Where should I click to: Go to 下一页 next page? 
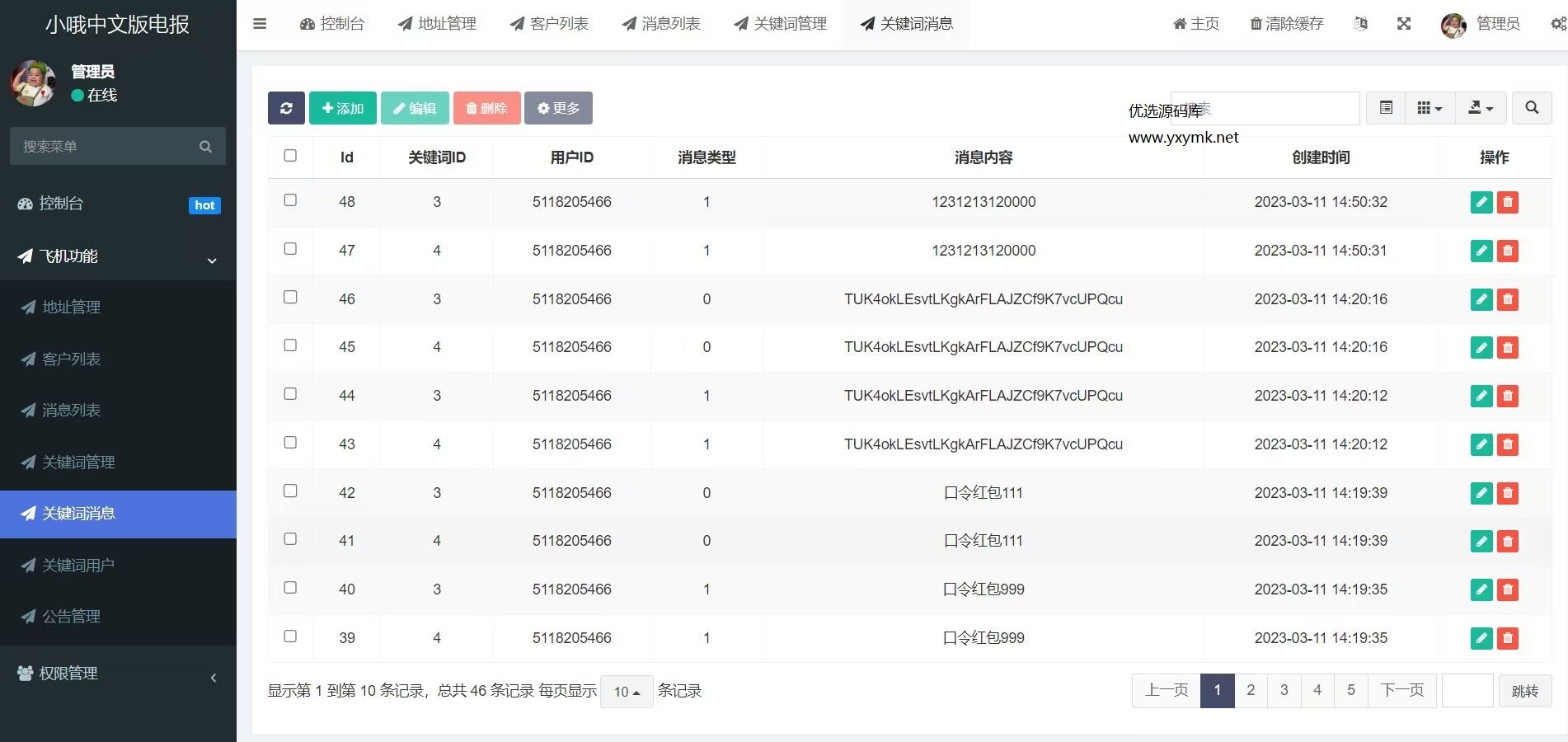[1402, 690]
